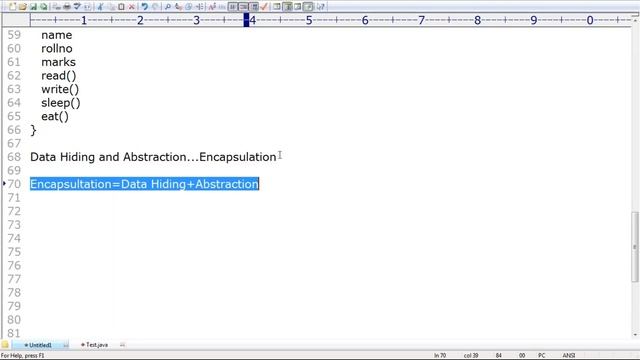Copy the selected text via toolbar
640x360 pixels.
click(111, 7)
